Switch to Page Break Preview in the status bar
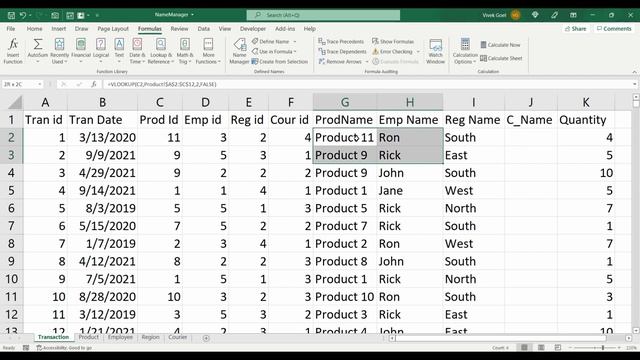640x360 pixels. (558, 347)
